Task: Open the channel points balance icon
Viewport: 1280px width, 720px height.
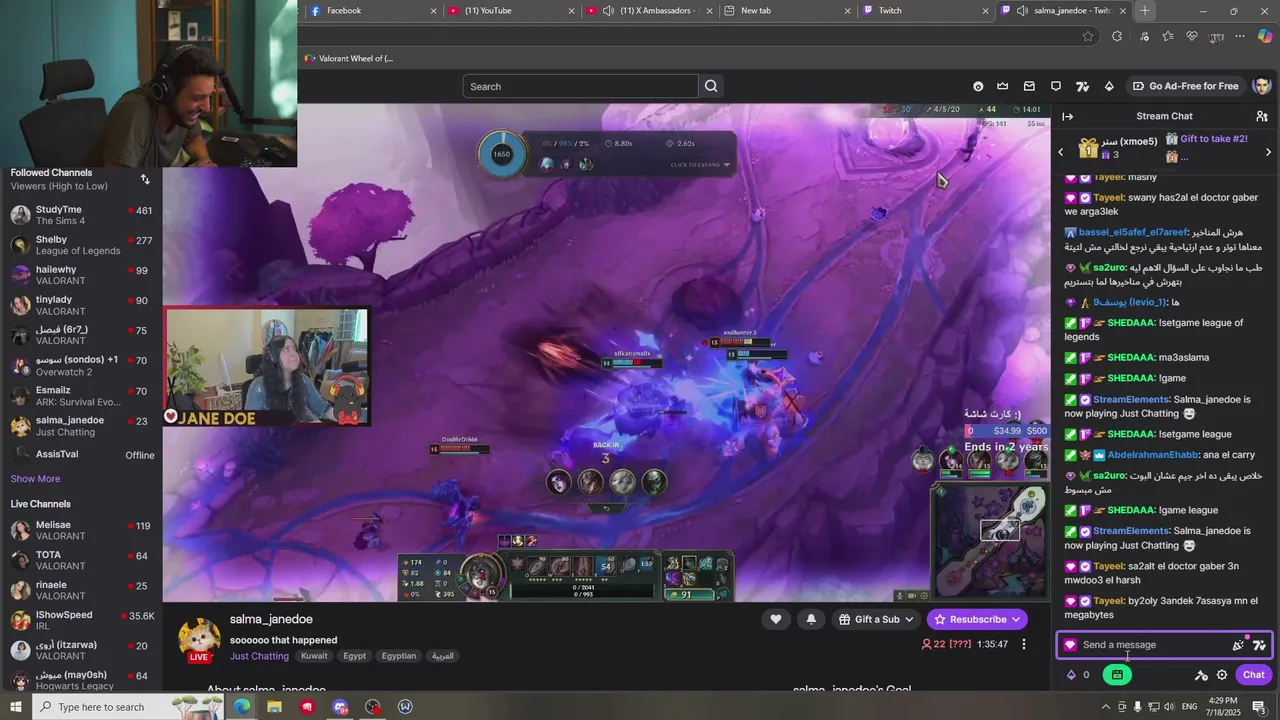Action: click(1072, 675)
